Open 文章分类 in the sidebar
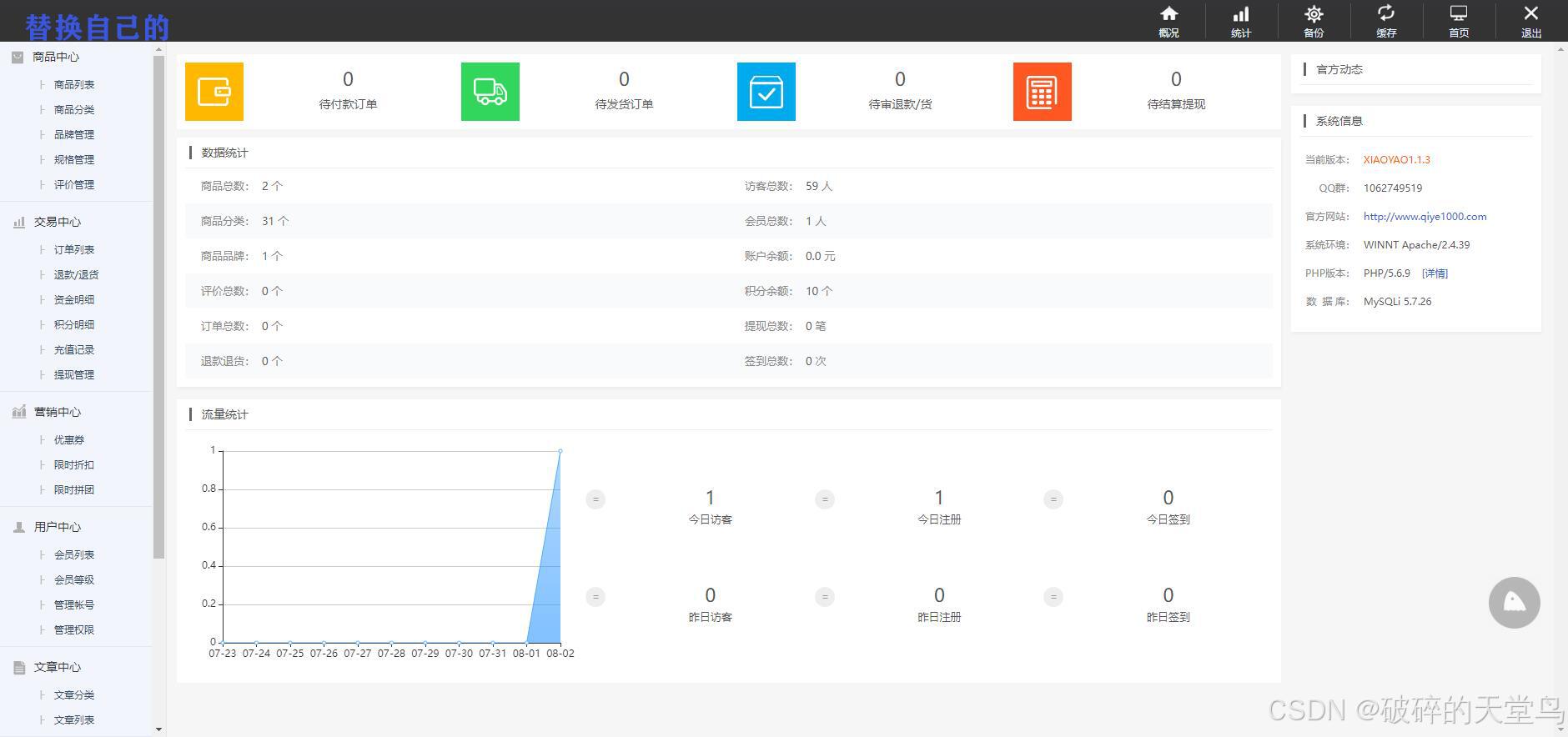The width and height of the screenshot is (1568, 737). tap(74, 694)
